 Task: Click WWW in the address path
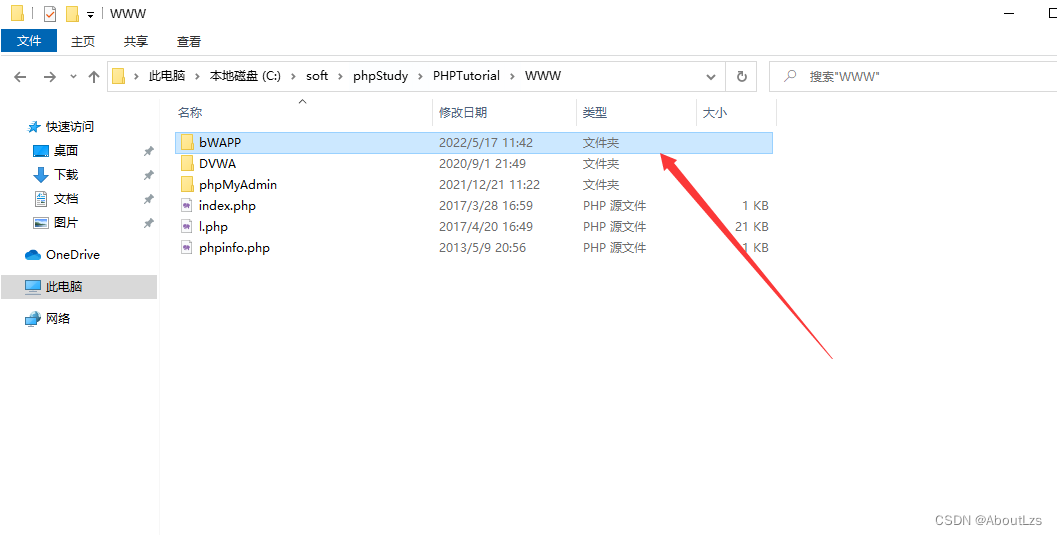543,76
